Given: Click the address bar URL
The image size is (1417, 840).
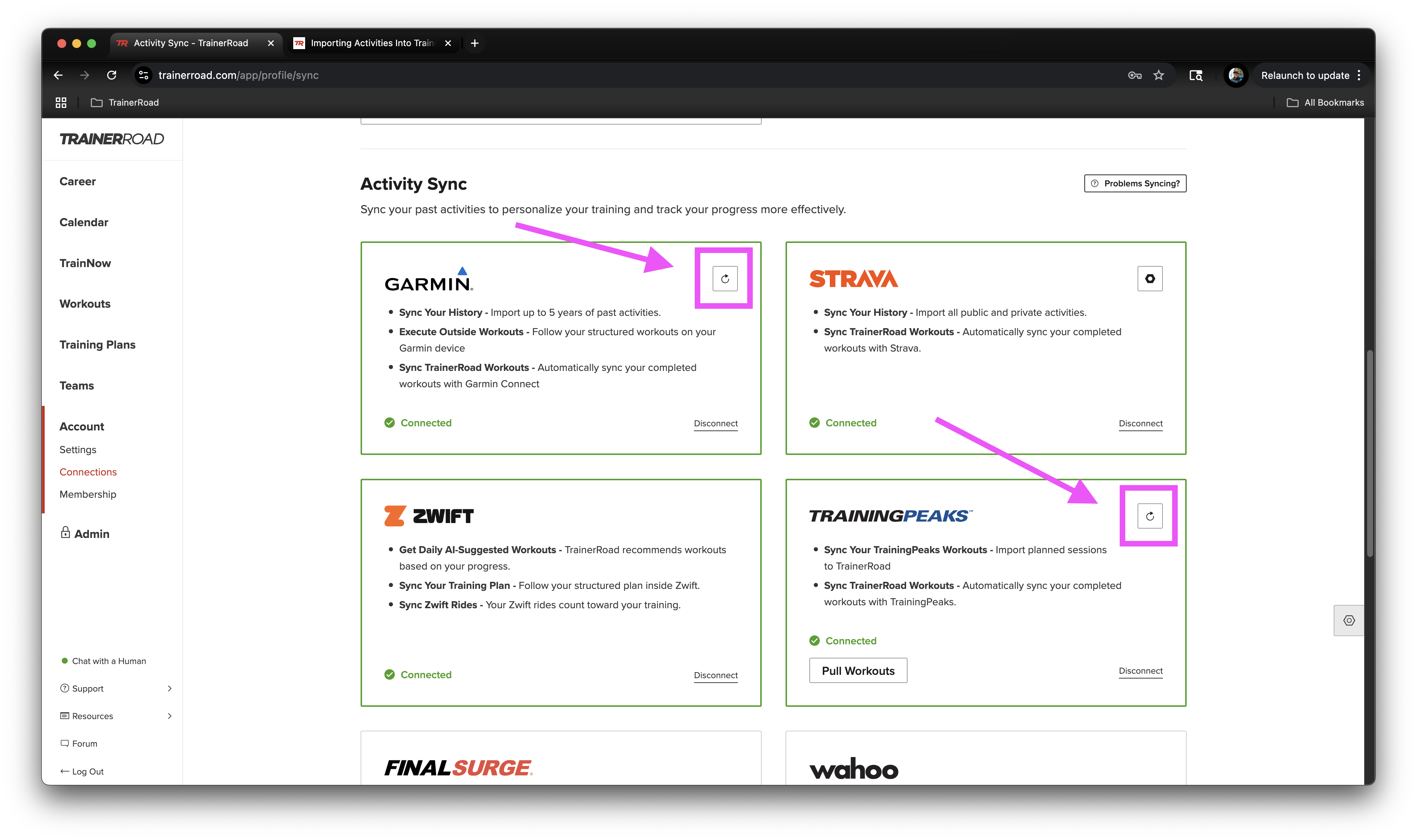Looking at the screenshot, I should point(238,75).
